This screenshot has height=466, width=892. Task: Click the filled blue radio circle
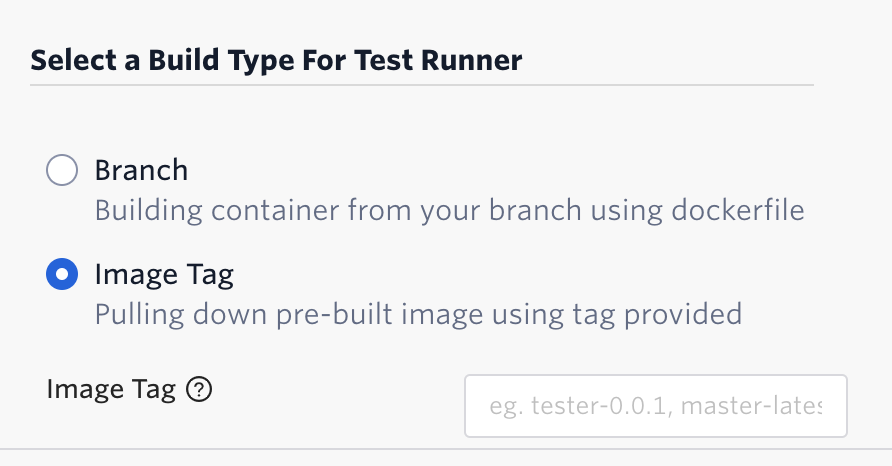(x=62, y=274)
